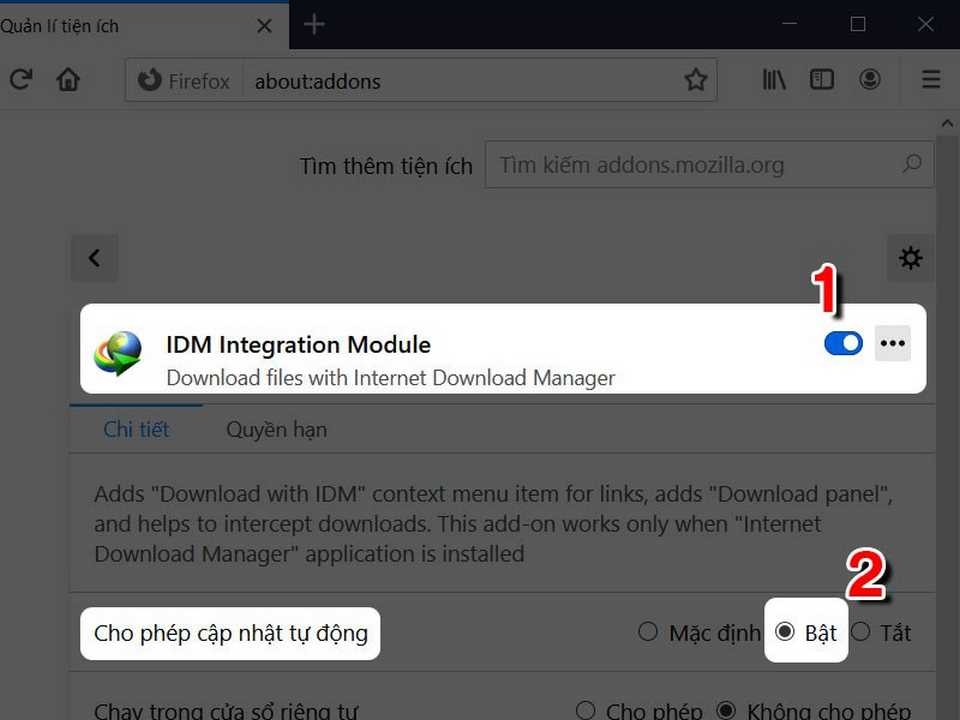This screenshot has width=960, height=720.
Task: Minimize the Firefox window
Action: [x=790, y=24]
